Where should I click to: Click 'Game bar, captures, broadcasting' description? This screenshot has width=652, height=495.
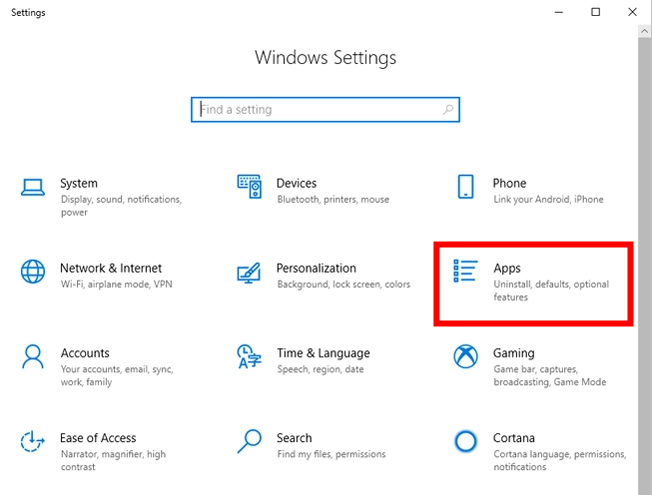pyautogui.click(x=550, y=376)
